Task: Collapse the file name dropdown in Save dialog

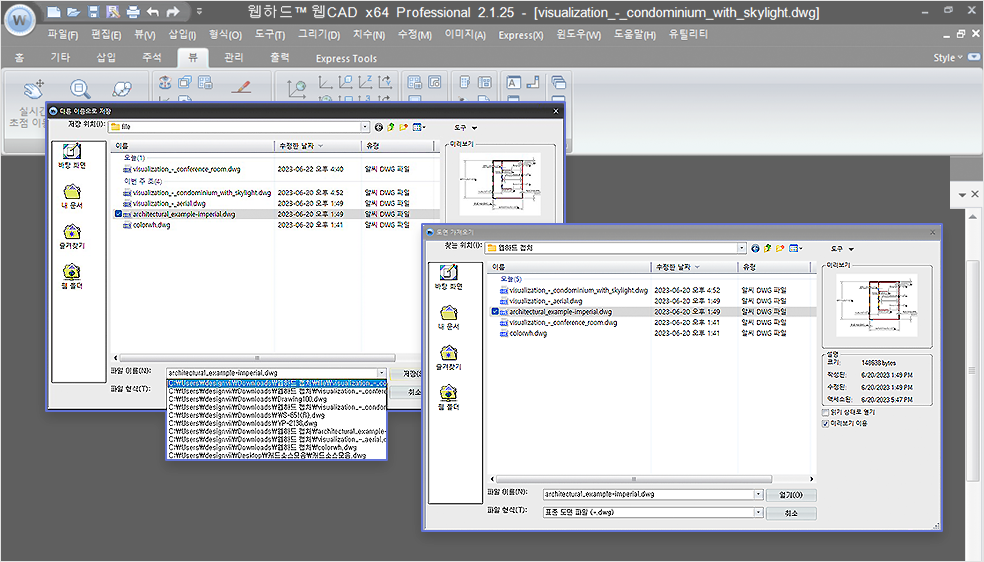Action: point(382,373)
